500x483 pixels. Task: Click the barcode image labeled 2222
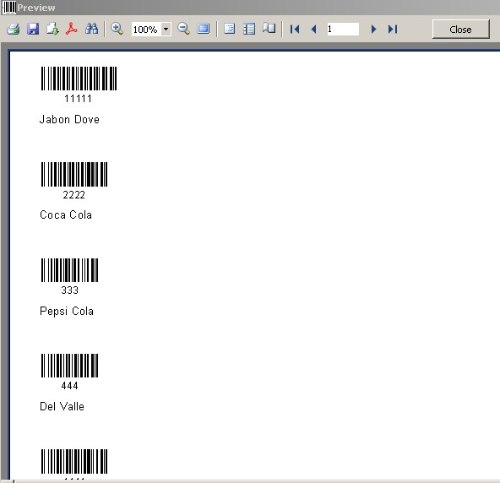74,174
